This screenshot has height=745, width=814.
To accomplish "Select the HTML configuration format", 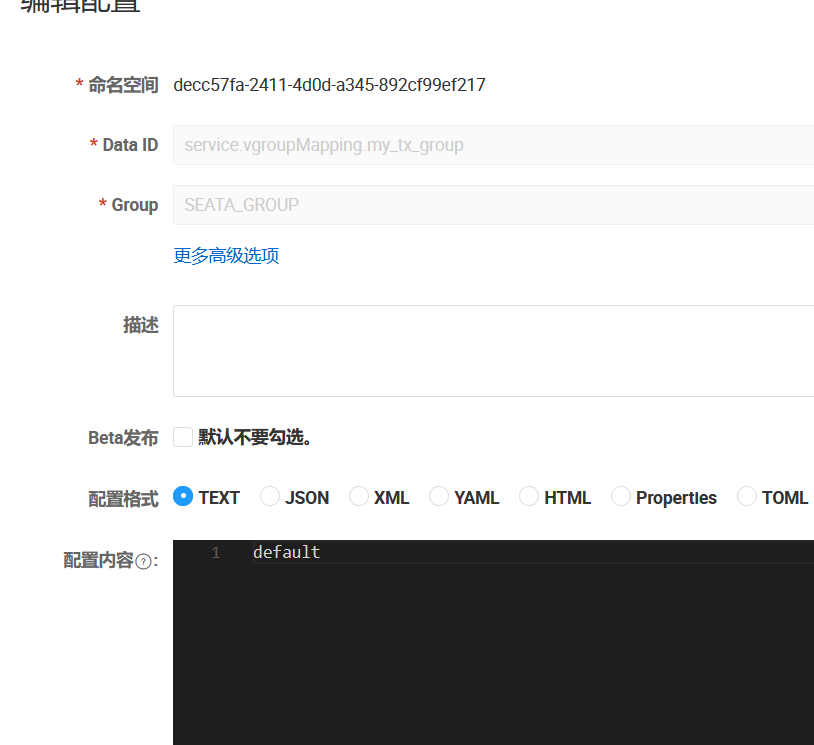I will [x=528, y=497].
